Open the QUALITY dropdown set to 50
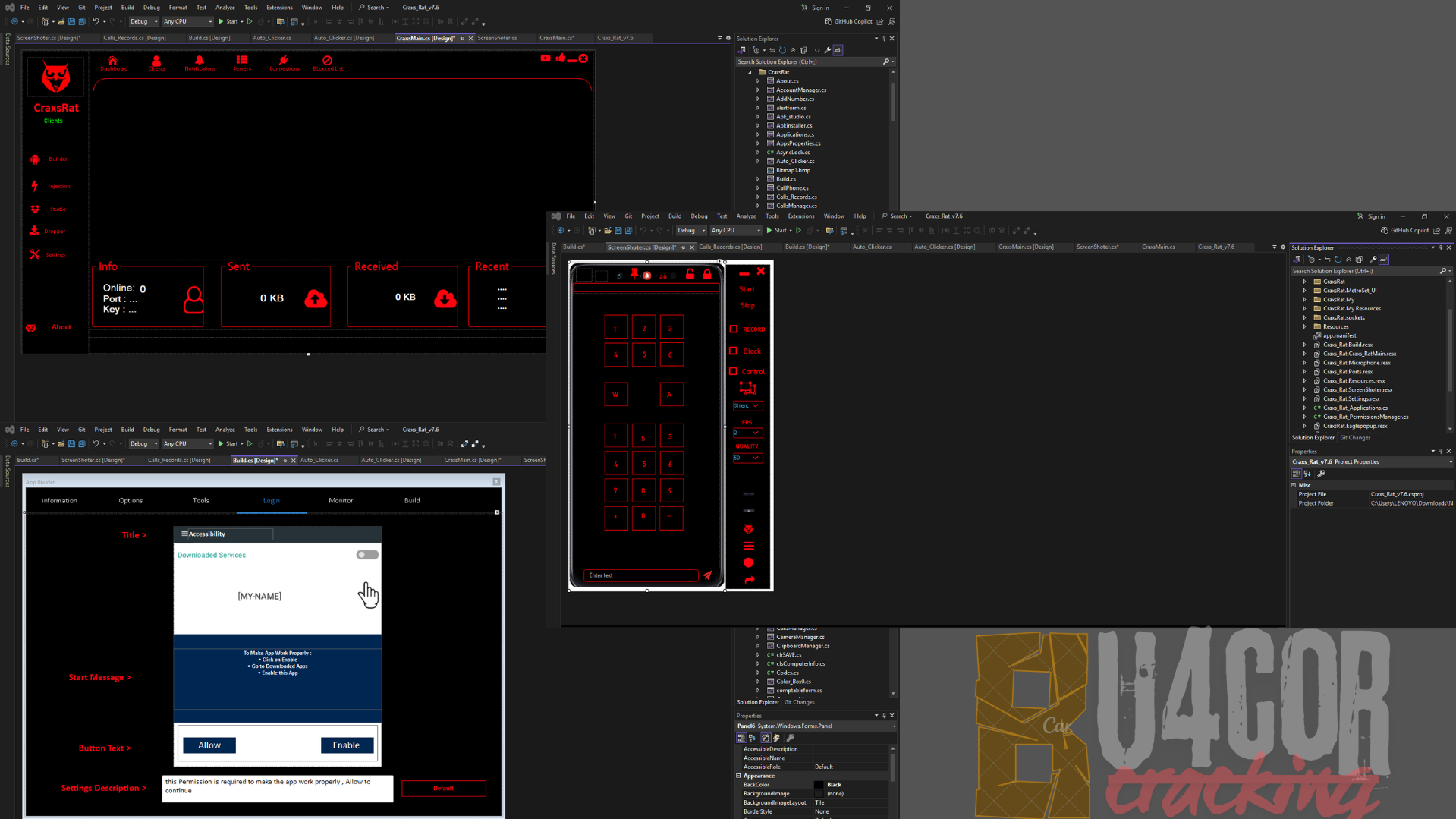Screen dimensions: 1456x819 click(747, 458)
